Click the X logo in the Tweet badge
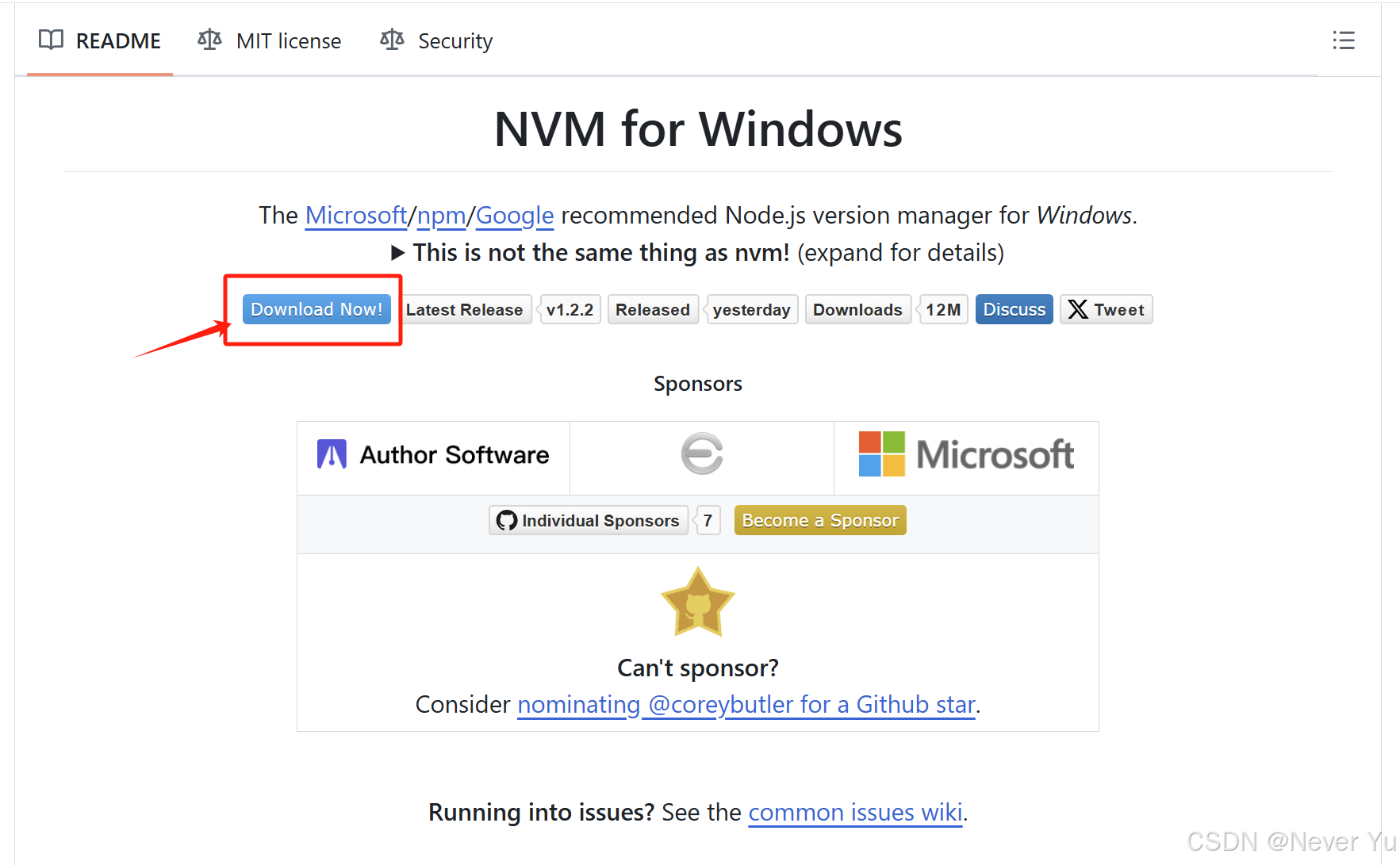Viewport: 1400px width, 865px height. 1078,309
